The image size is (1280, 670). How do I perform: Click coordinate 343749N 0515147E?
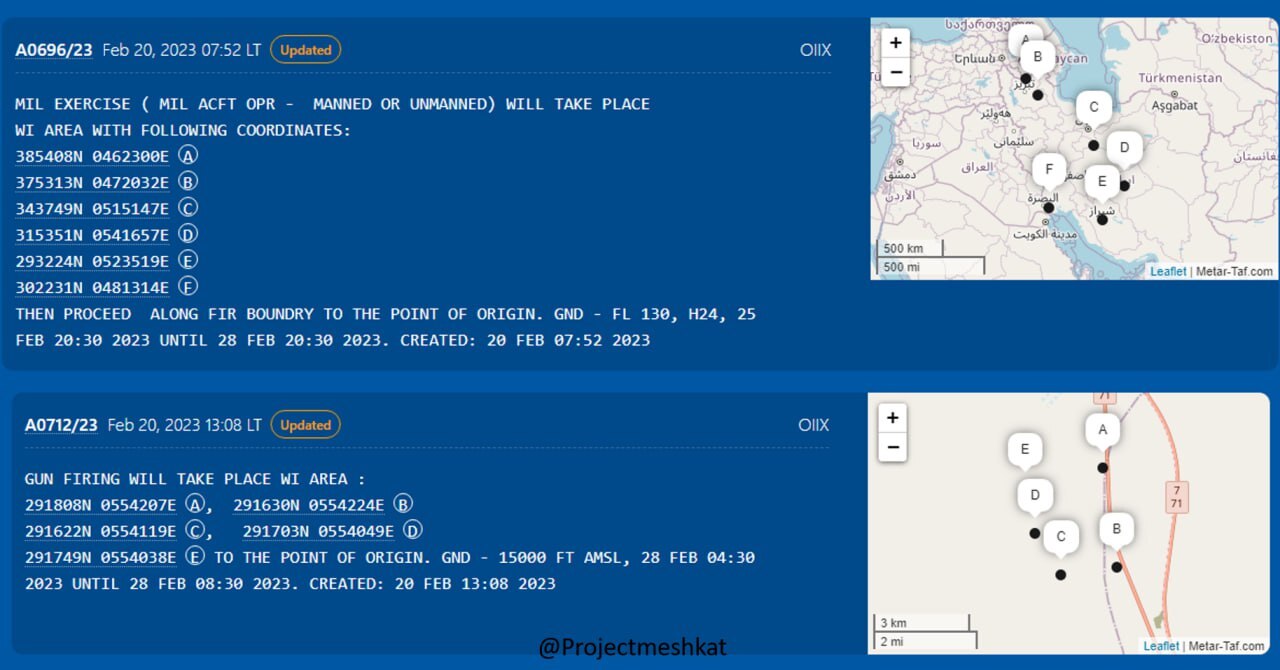(92, 209)
